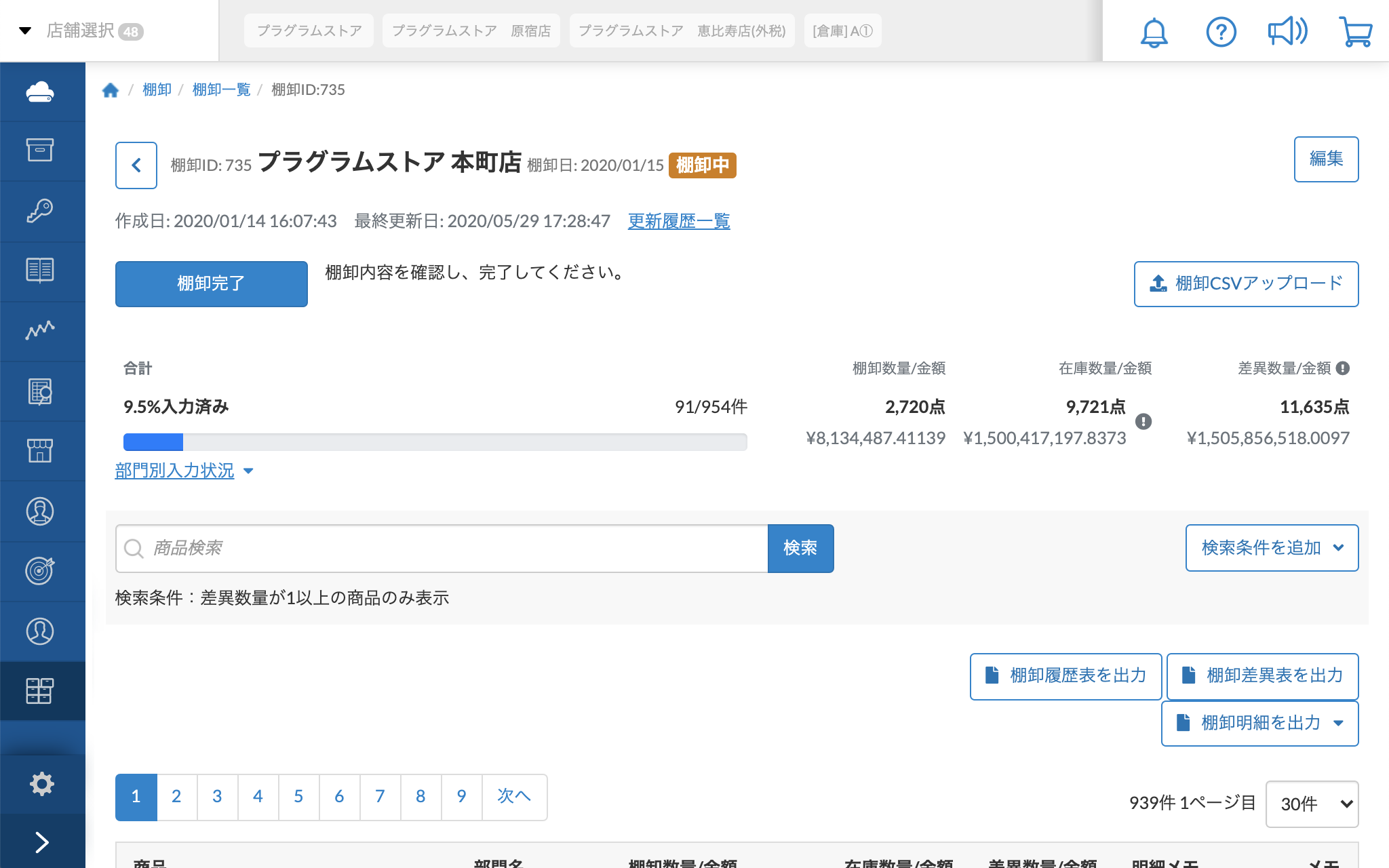1389x868 pixels.
Task: Click the home breadcrumb icon
Action: click(x=111, y=90)
